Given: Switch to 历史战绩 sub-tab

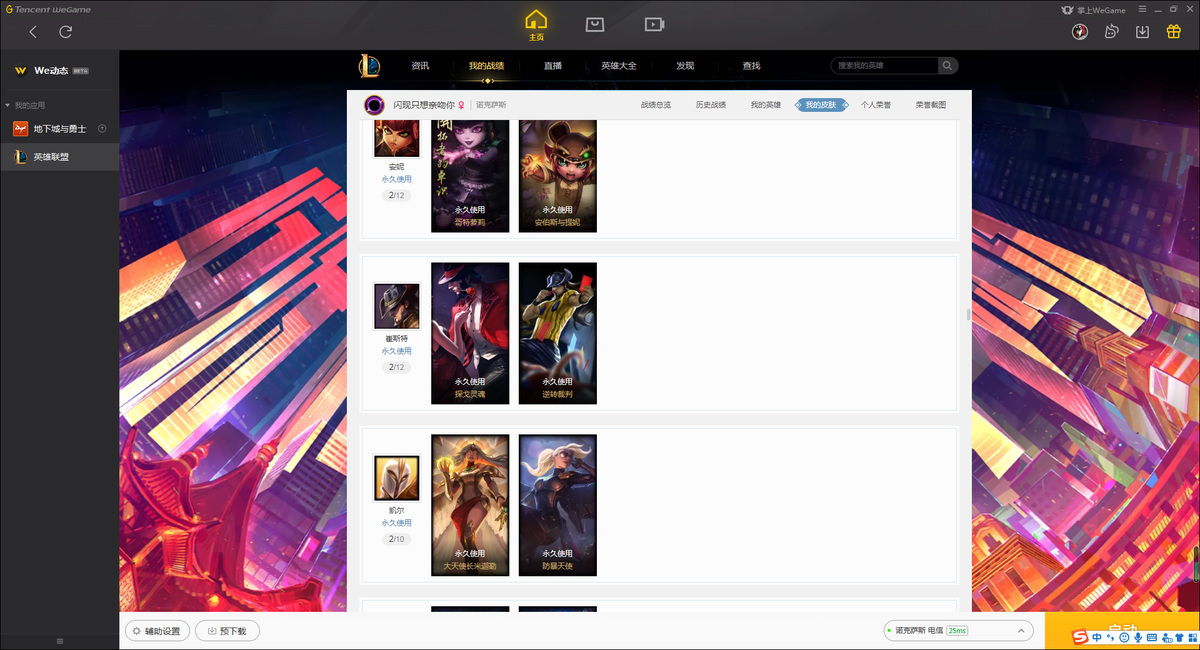Looking at the screenshot, I should [711, 105].
